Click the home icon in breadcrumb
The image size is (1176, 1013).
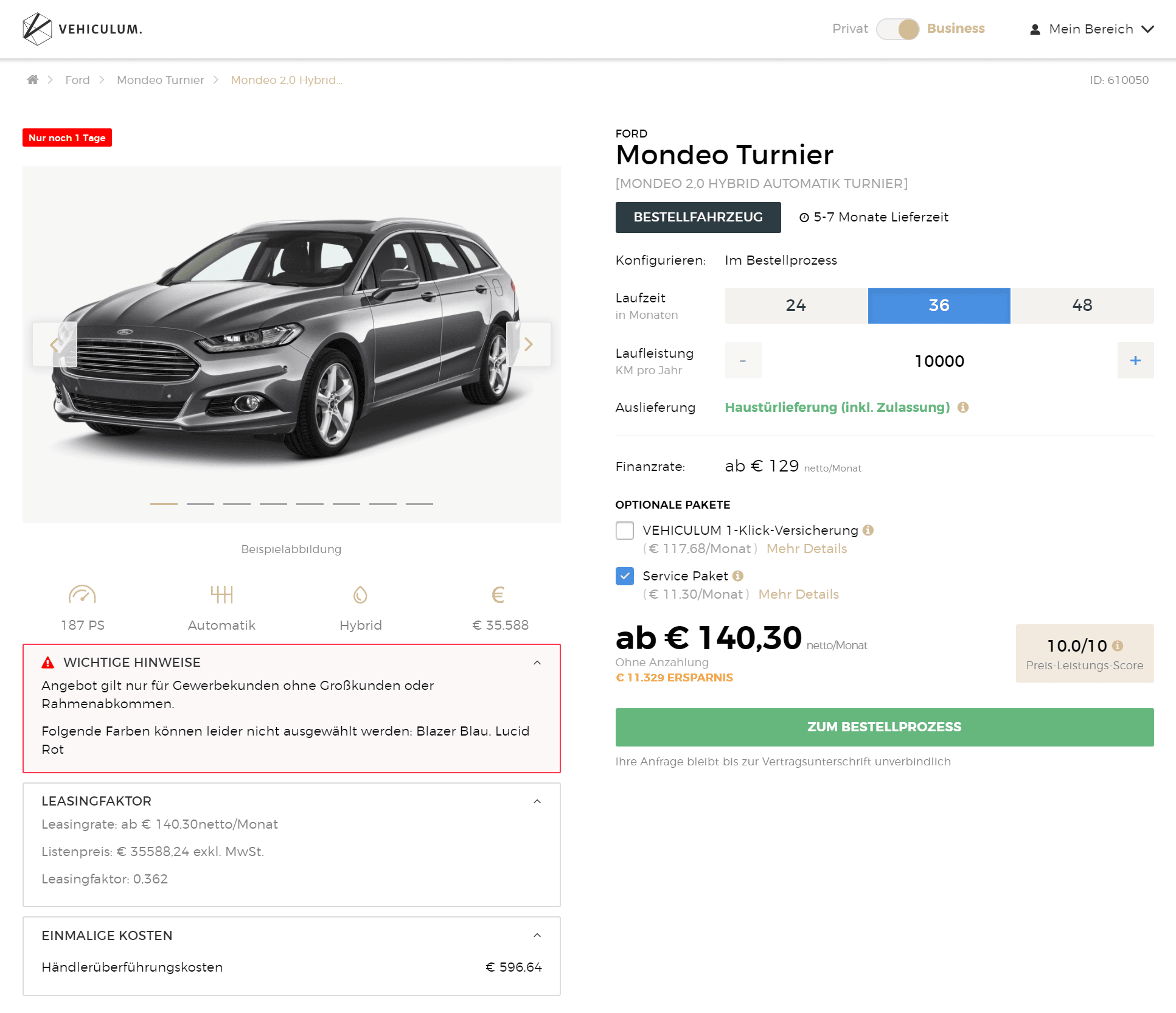(33, 80)
